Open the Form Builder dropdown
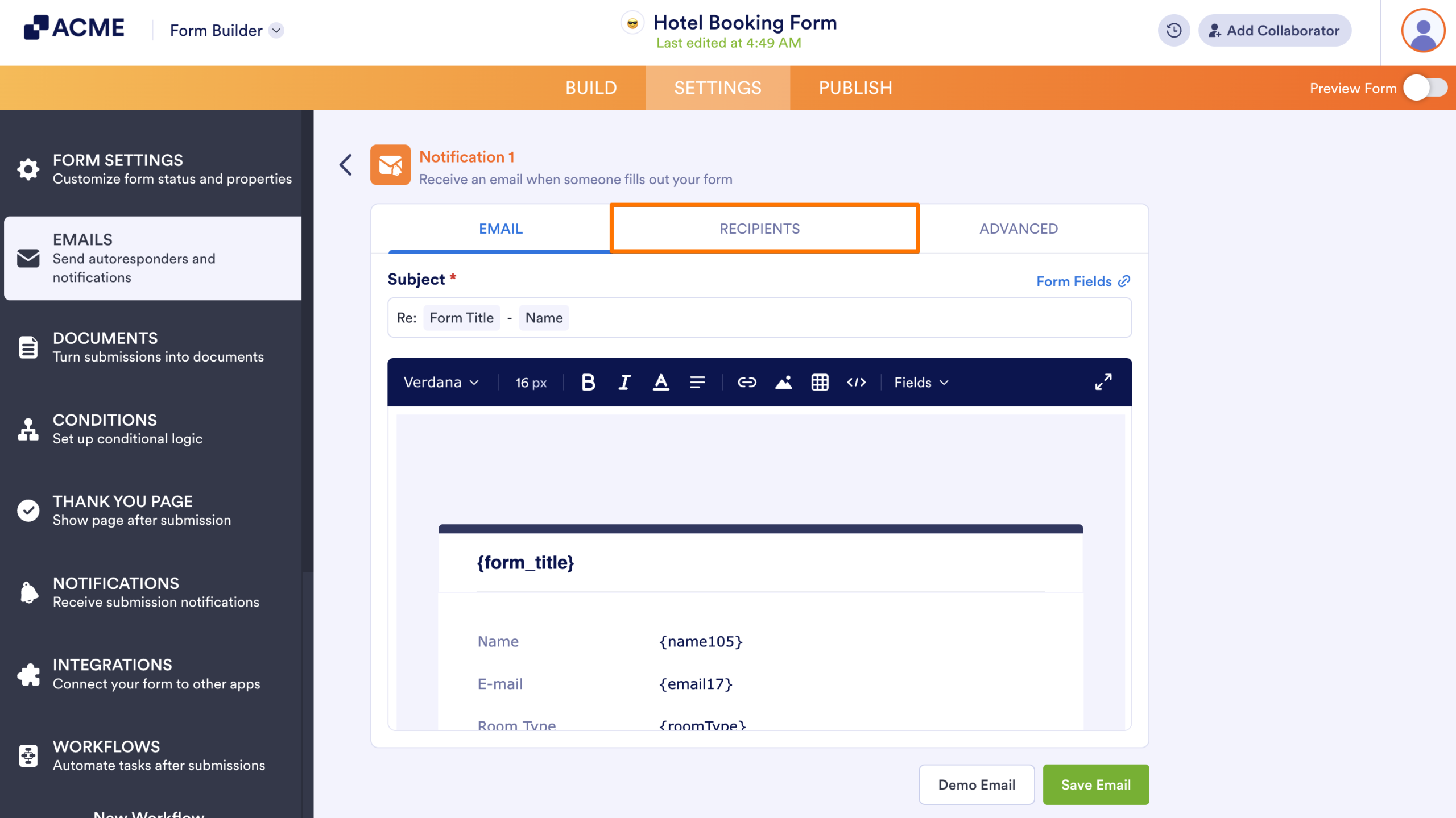Viewport: 1456px width, 818px height. tap(226, 30)
